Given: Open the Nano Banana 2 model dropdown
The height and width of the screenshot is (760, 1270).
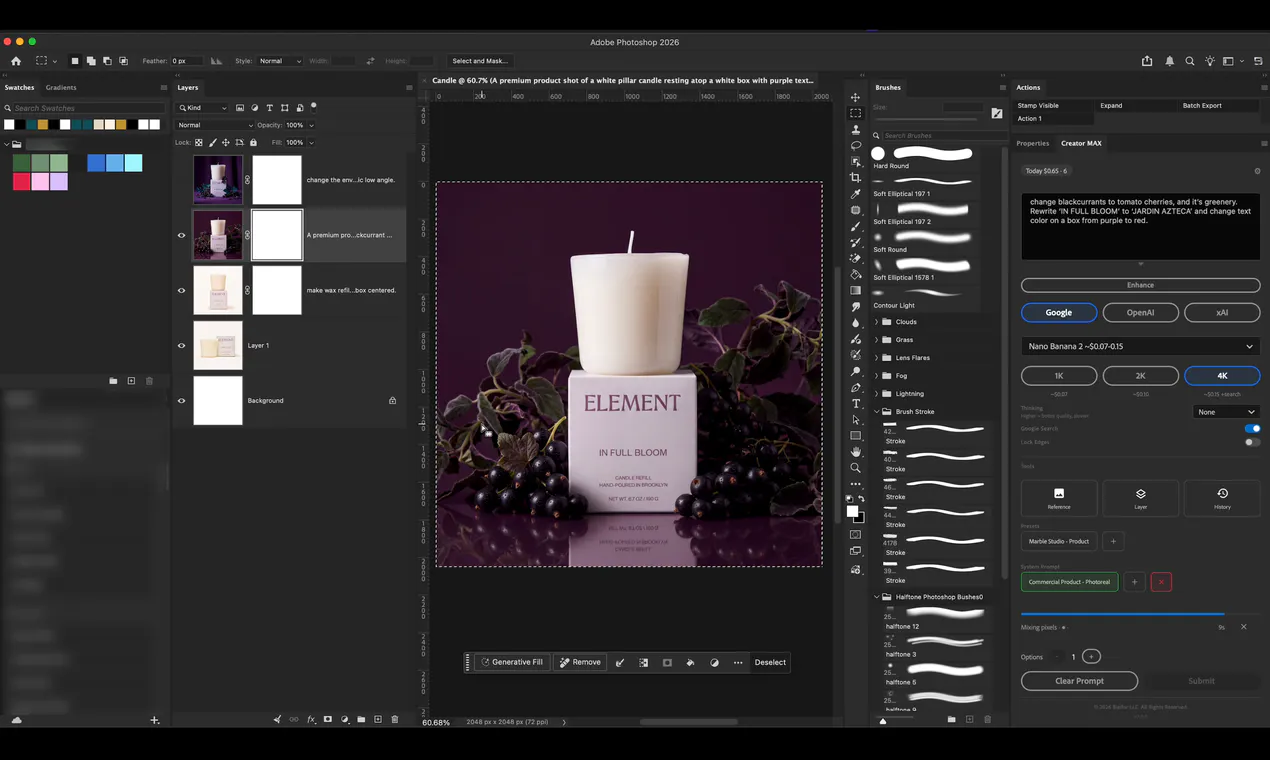Looking at the screenshot, I should click(1140, 346).
